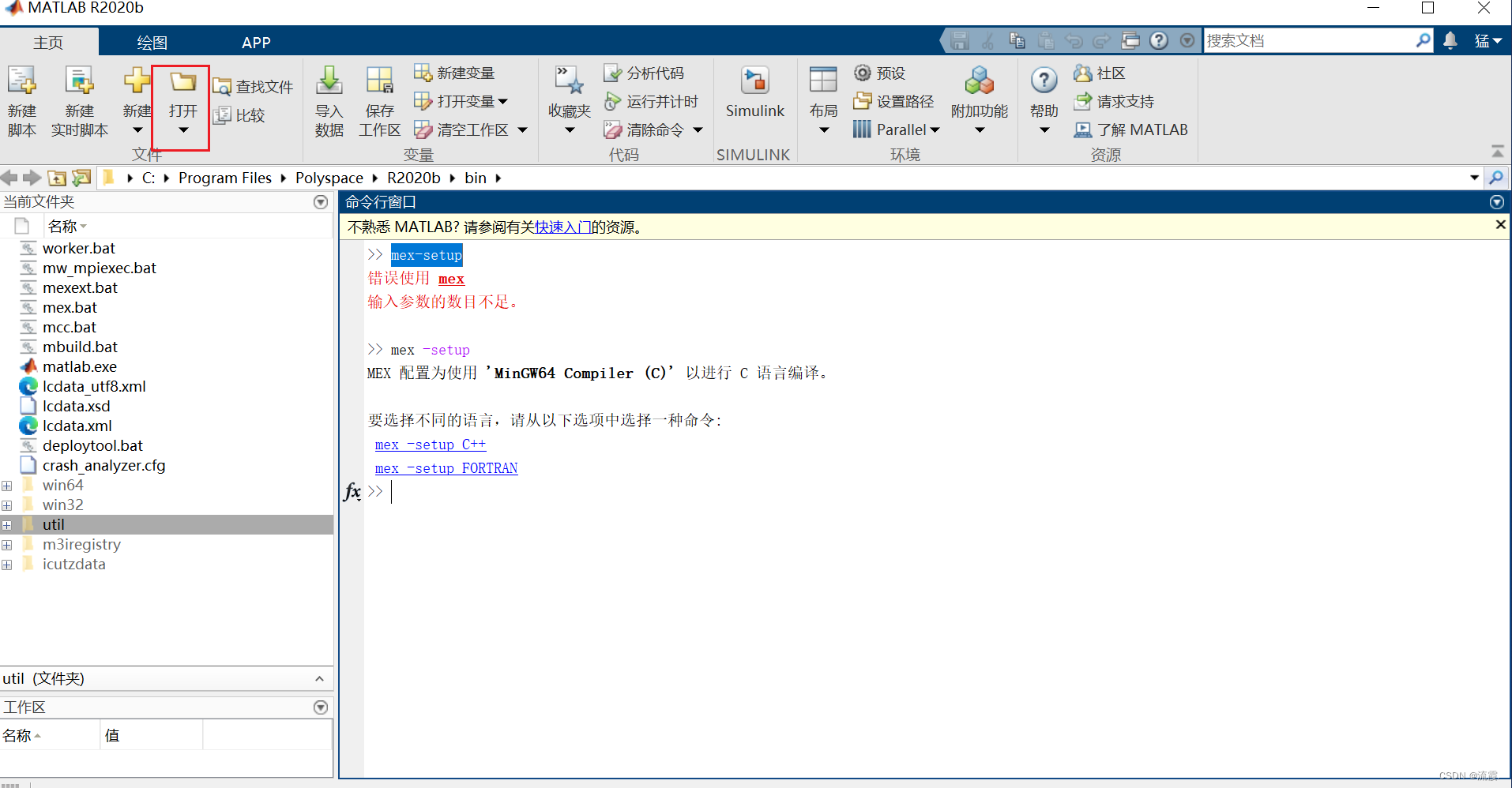Click the 快速入门 link in command window
1512x788 pixels.
[x=562, y=227]
